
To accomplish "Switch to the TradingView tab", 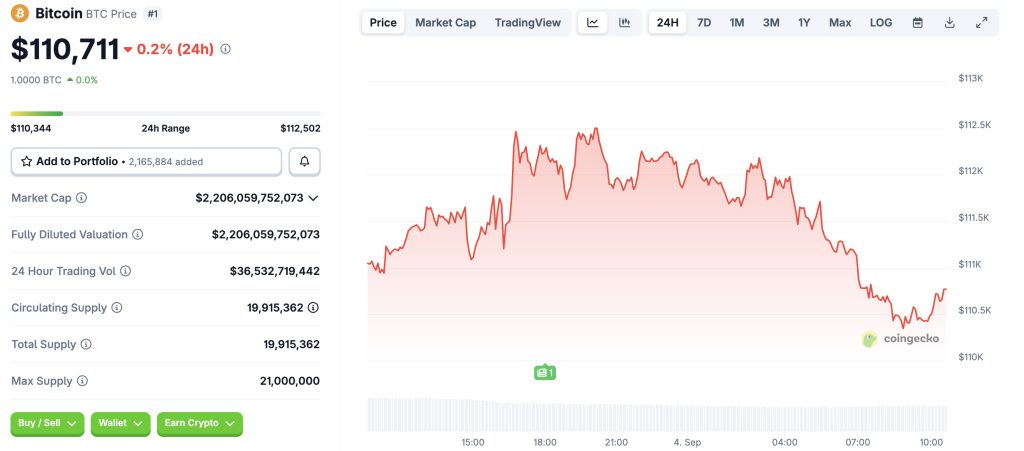I will (x=528, y=23).
